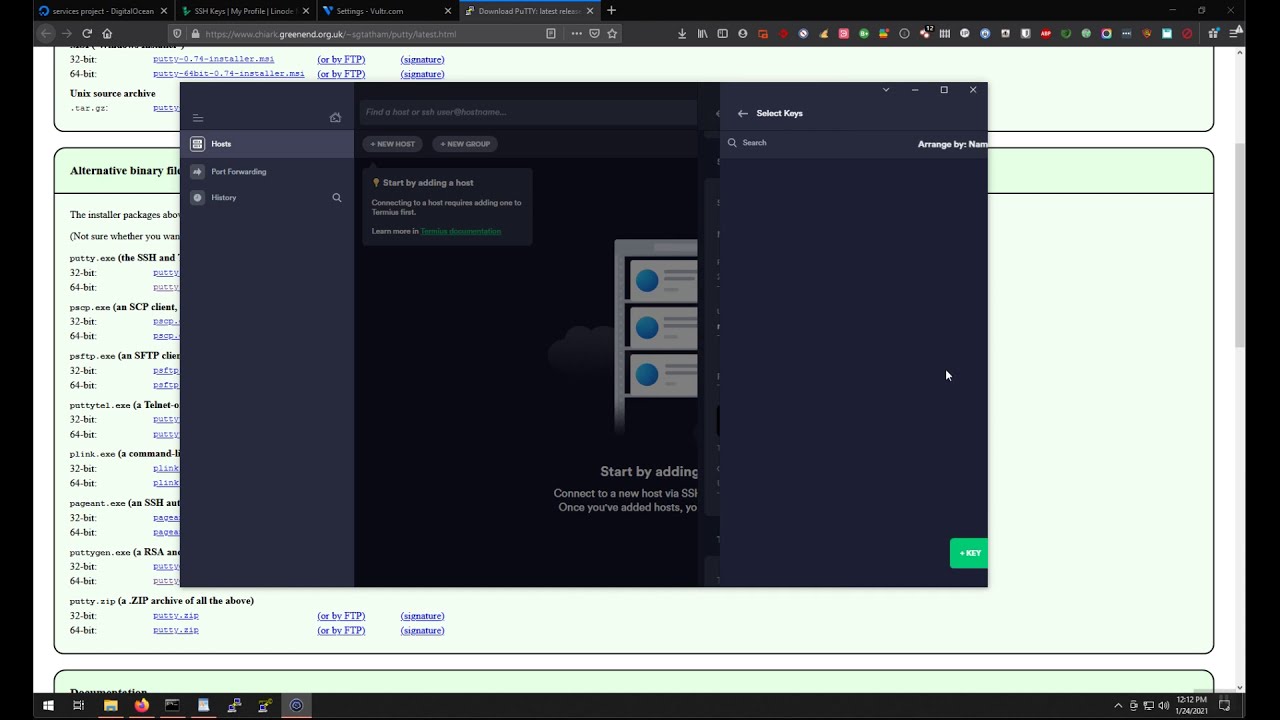Switch to SSH Keys Linode tab
The image size is (1280, 720).
coord(246,11)
